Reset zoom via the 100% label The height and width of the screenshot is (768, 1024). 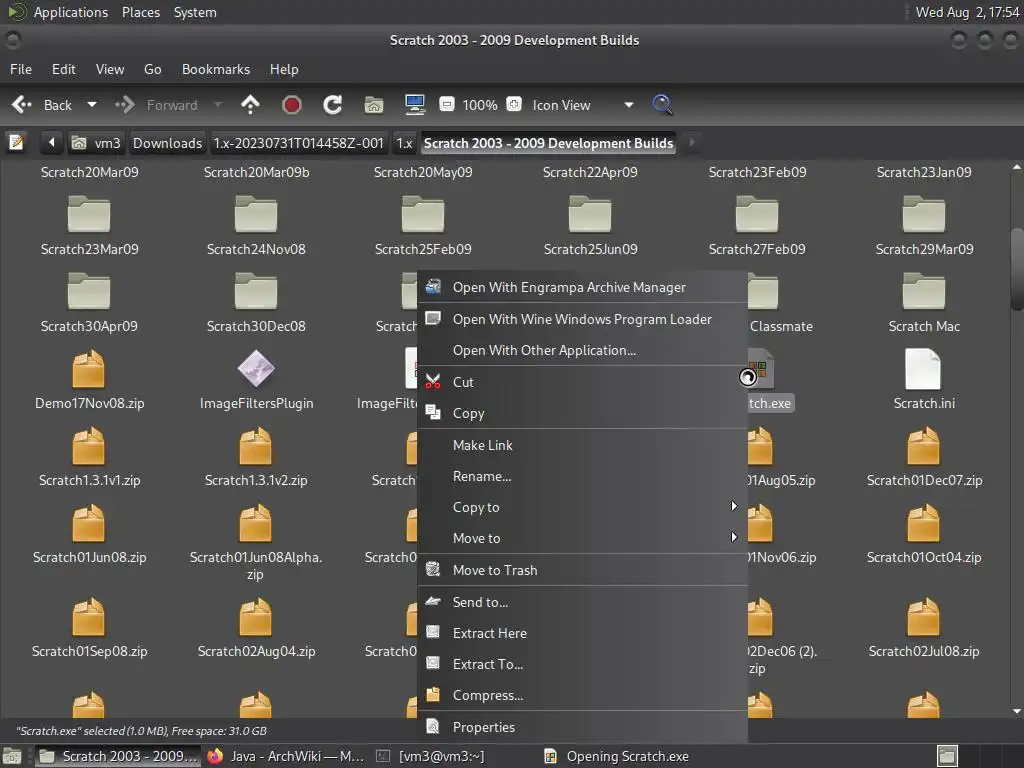tap(480, 105)
